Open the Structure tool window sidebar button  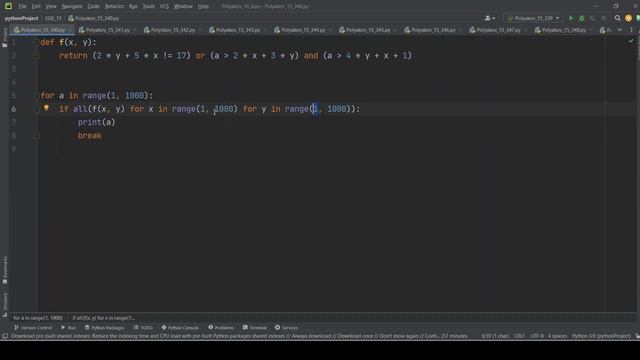point(4,304)
